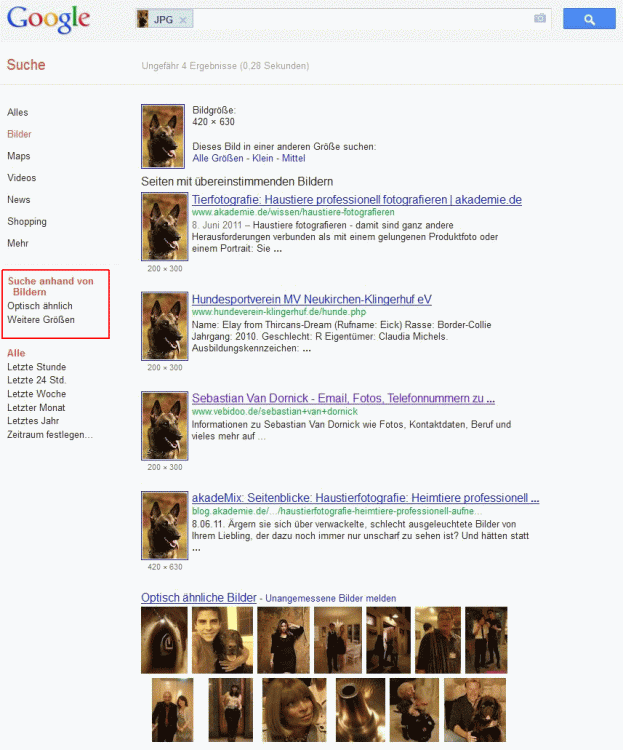Filter by Optisch ähnlich

40,306
